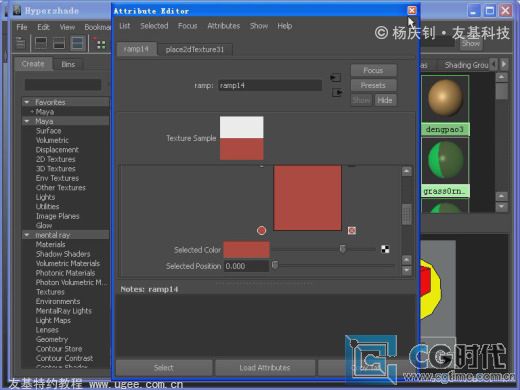Screen dimensions: 520x390
Task: Open the Show menu in Attribute Editor
Action: pos(259,26)
